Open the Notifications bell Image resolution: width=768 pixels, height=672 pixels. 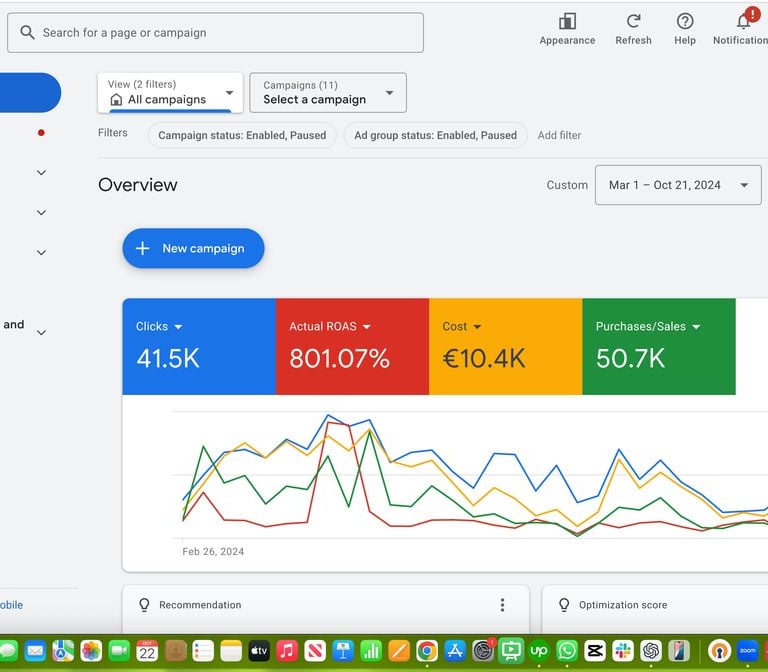coord(744,22)
